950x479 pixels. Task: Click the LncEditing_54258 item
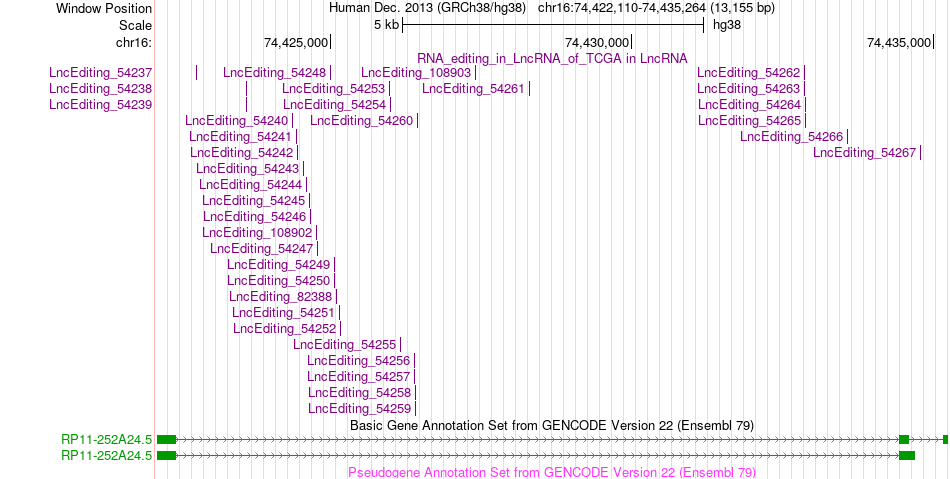point(360,392)
